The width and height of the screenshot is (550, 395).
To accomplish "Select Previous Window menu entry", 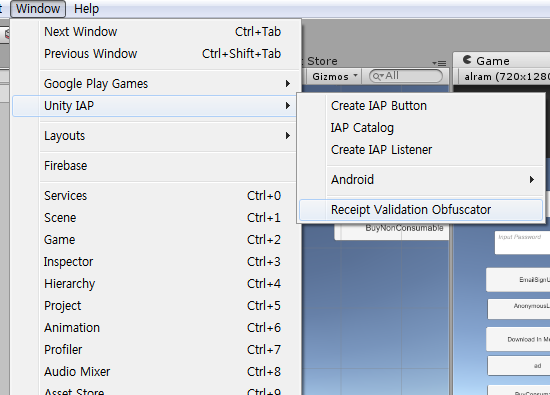I will [156, 54].
